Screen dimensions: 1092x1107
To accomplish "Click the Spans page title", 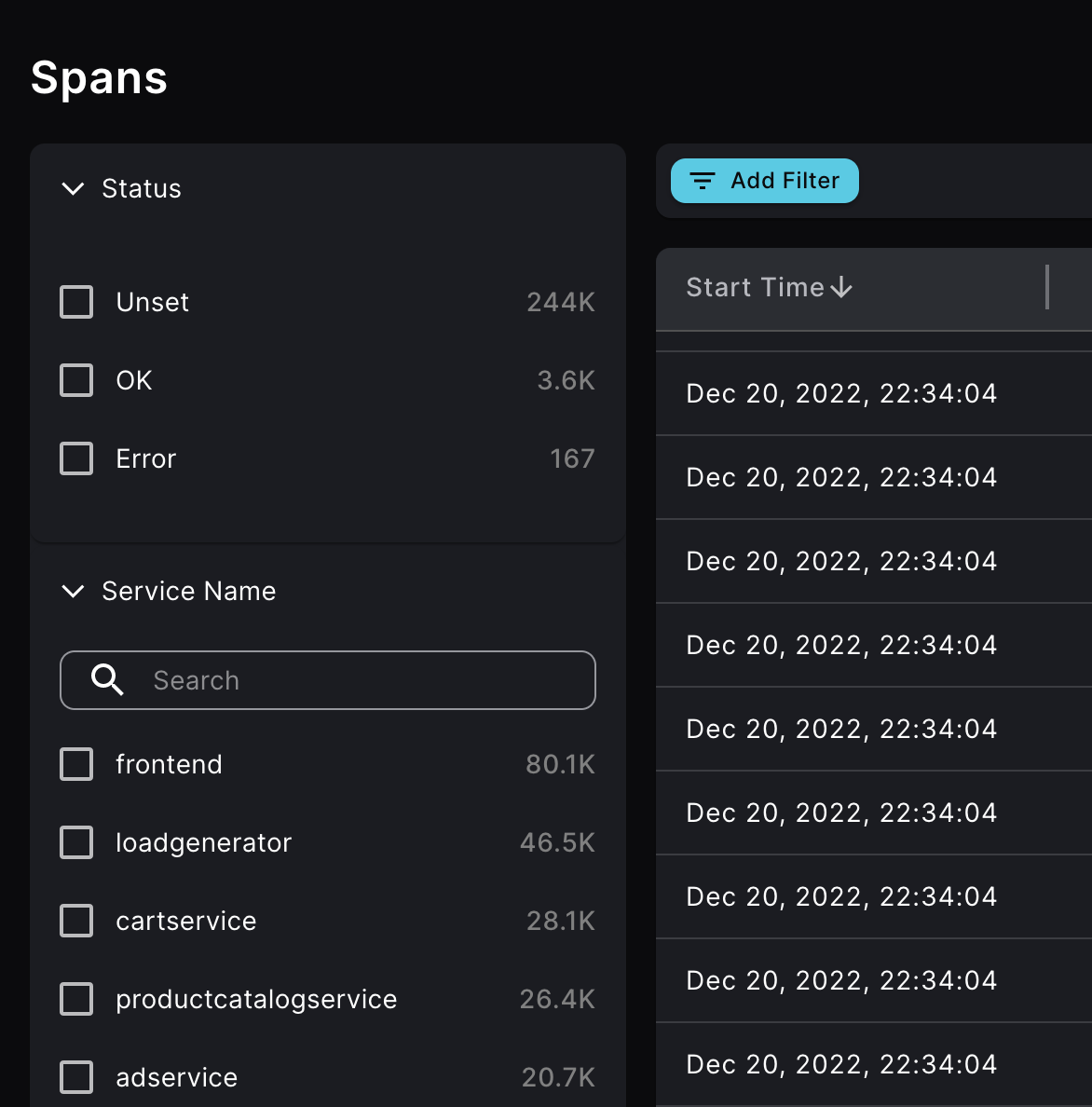I will click(x=99, y=78).
